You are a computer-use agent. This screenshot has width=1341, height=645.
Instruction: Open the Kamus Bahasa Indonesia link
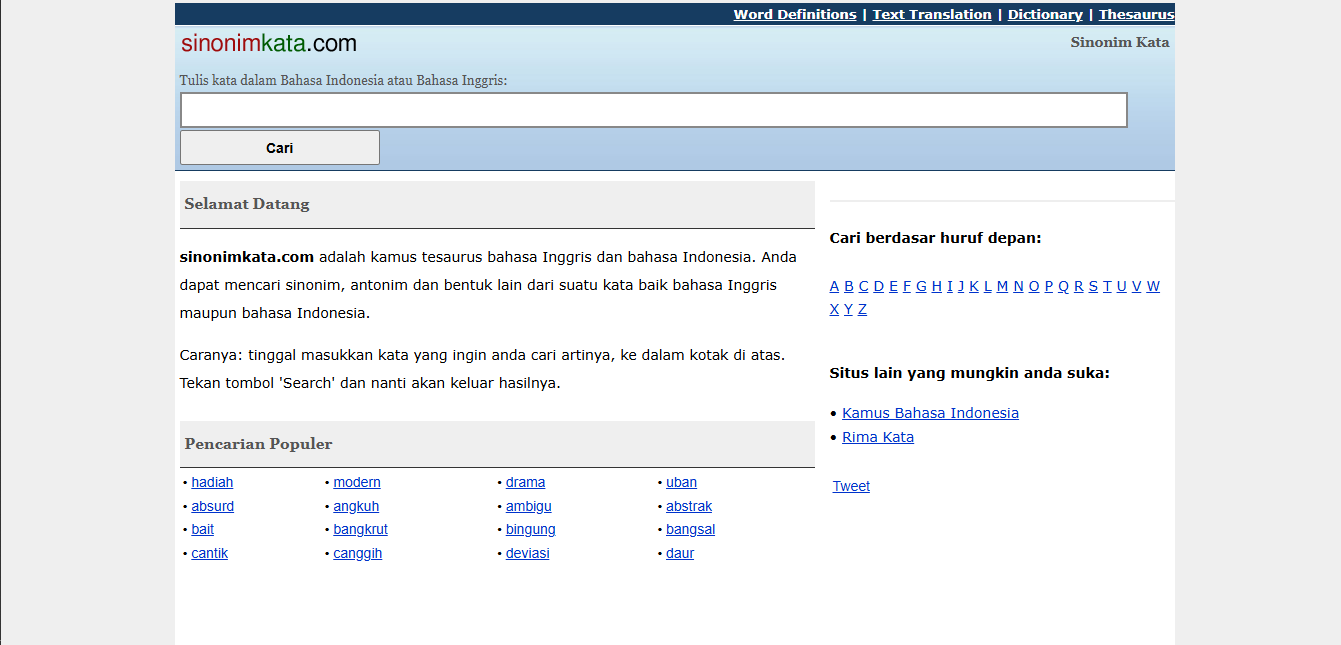(930, 413)
